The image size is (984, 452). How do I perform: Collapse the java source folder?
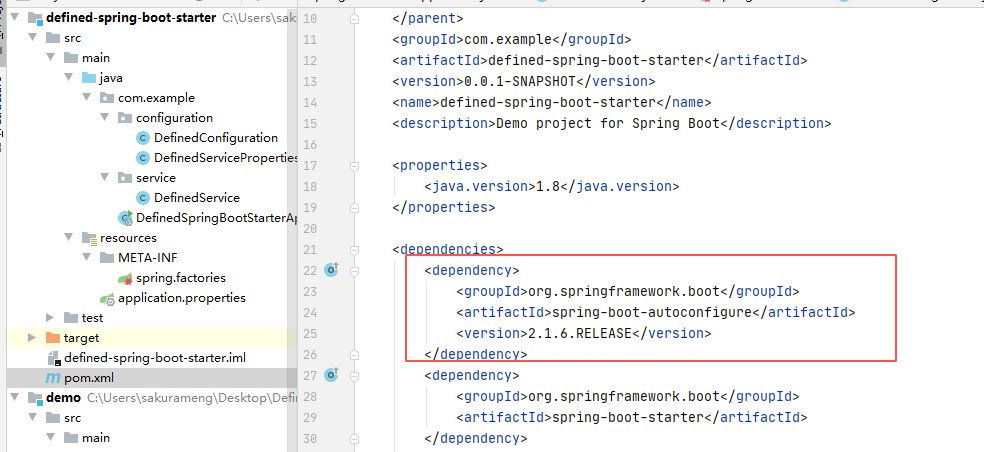68,78
